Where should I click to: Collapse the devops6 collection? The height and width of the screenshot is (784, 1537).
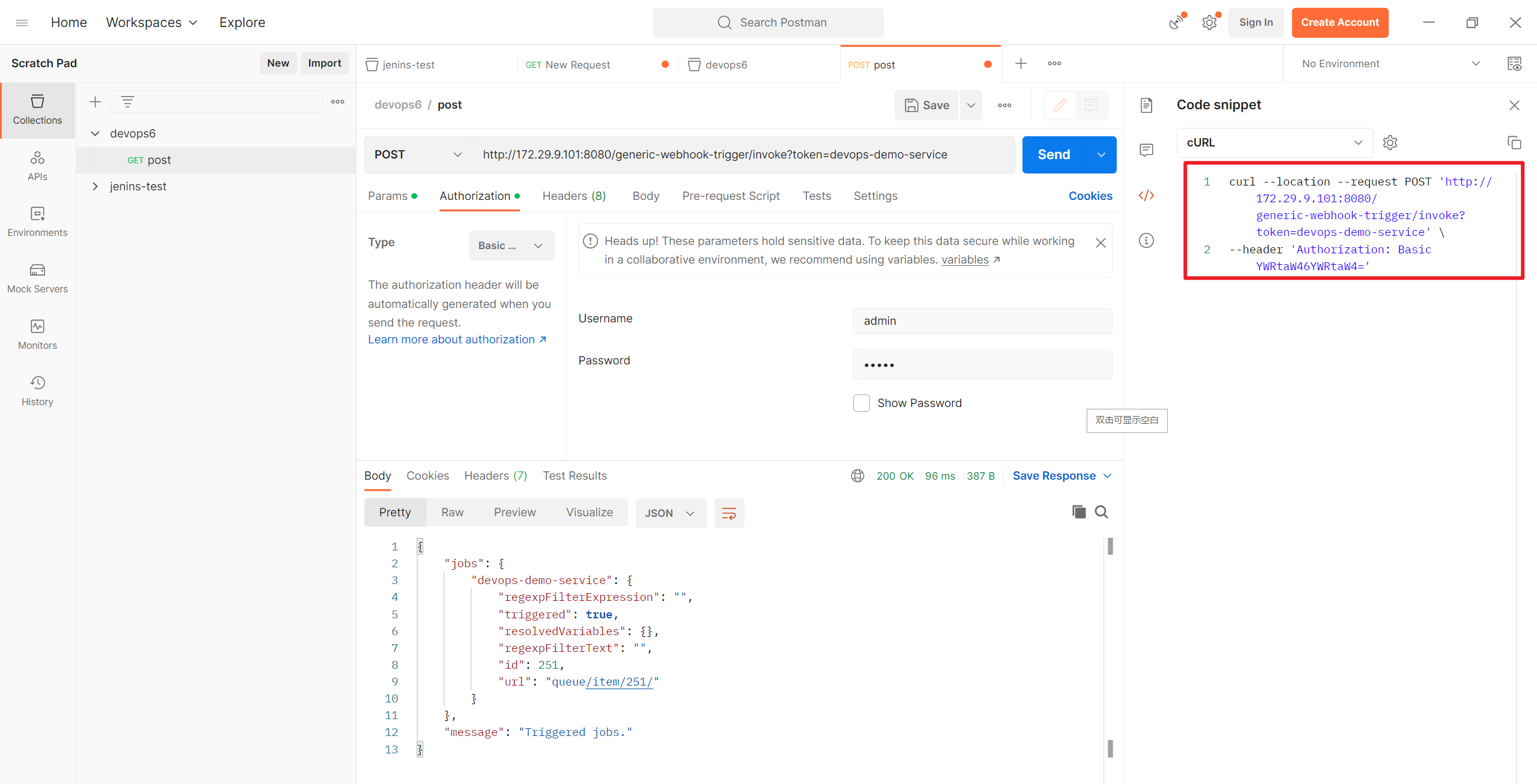pos(95,134)
